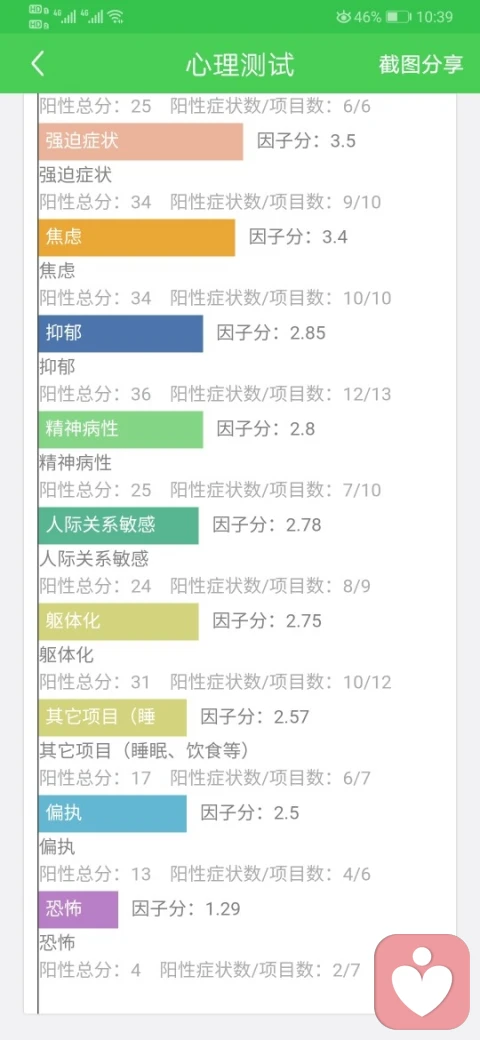The width and height of the screenshot is (480, 1040).
Task: Select the teal 人际关系敏感 bar
Action: [118, 525]
